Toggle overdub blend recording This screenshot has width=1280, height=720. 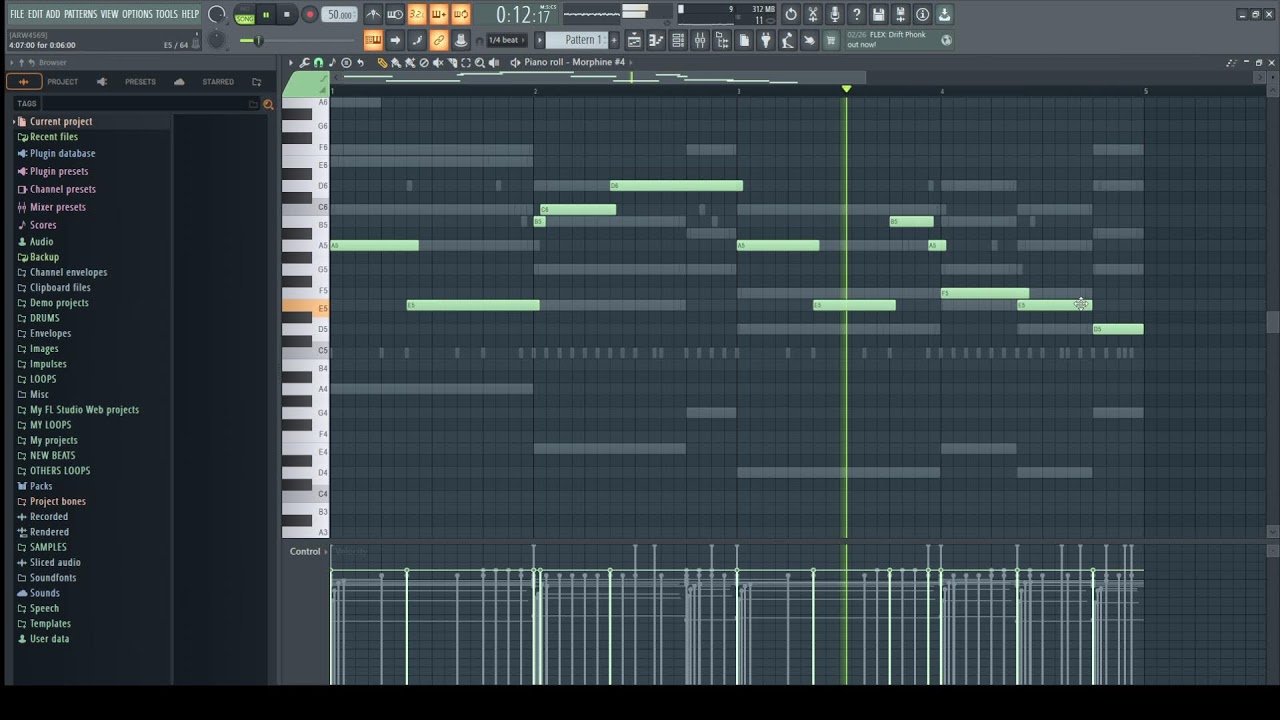439,15
